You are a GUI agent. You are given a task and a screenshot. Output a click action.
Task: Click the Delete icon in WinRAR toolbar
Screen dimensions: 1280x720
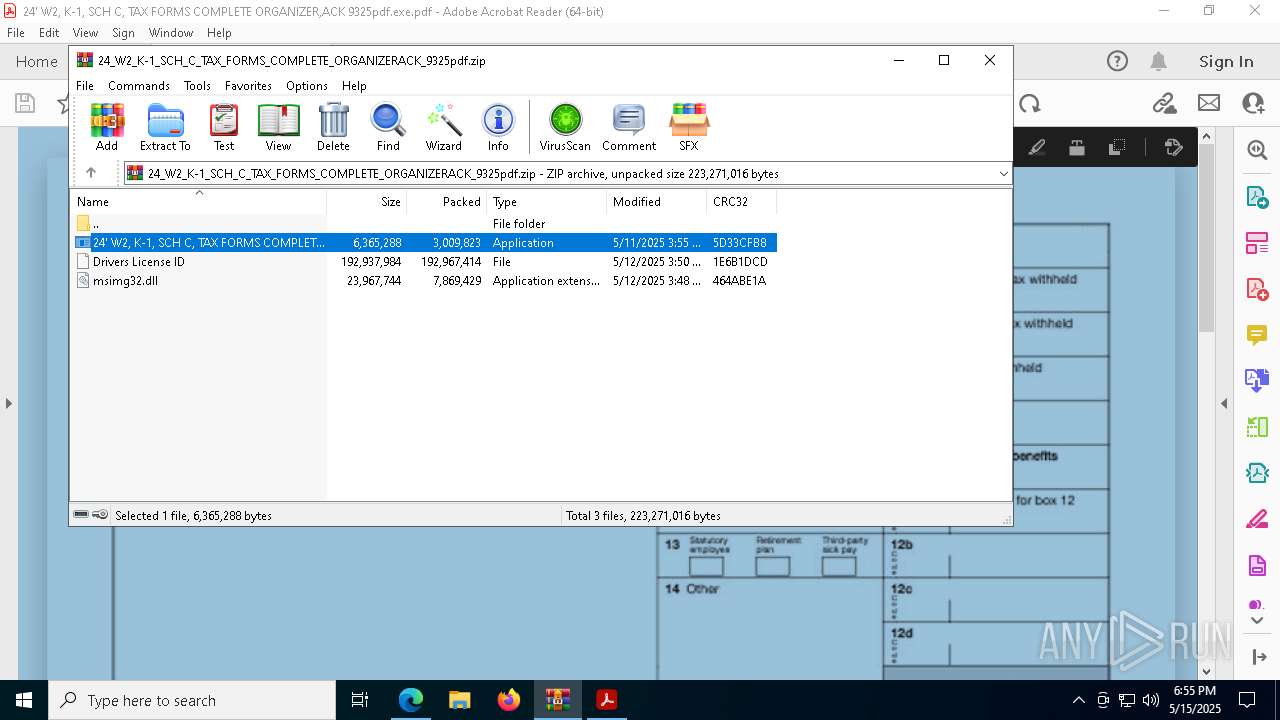click(x=333, y=127)
